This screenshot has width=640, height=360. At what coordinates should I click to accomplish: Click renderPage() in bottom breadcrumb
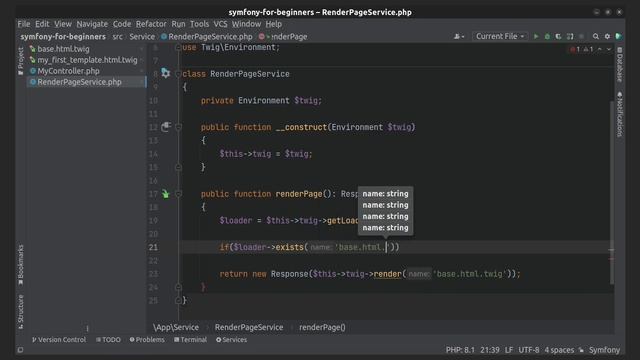pos(322,327)
